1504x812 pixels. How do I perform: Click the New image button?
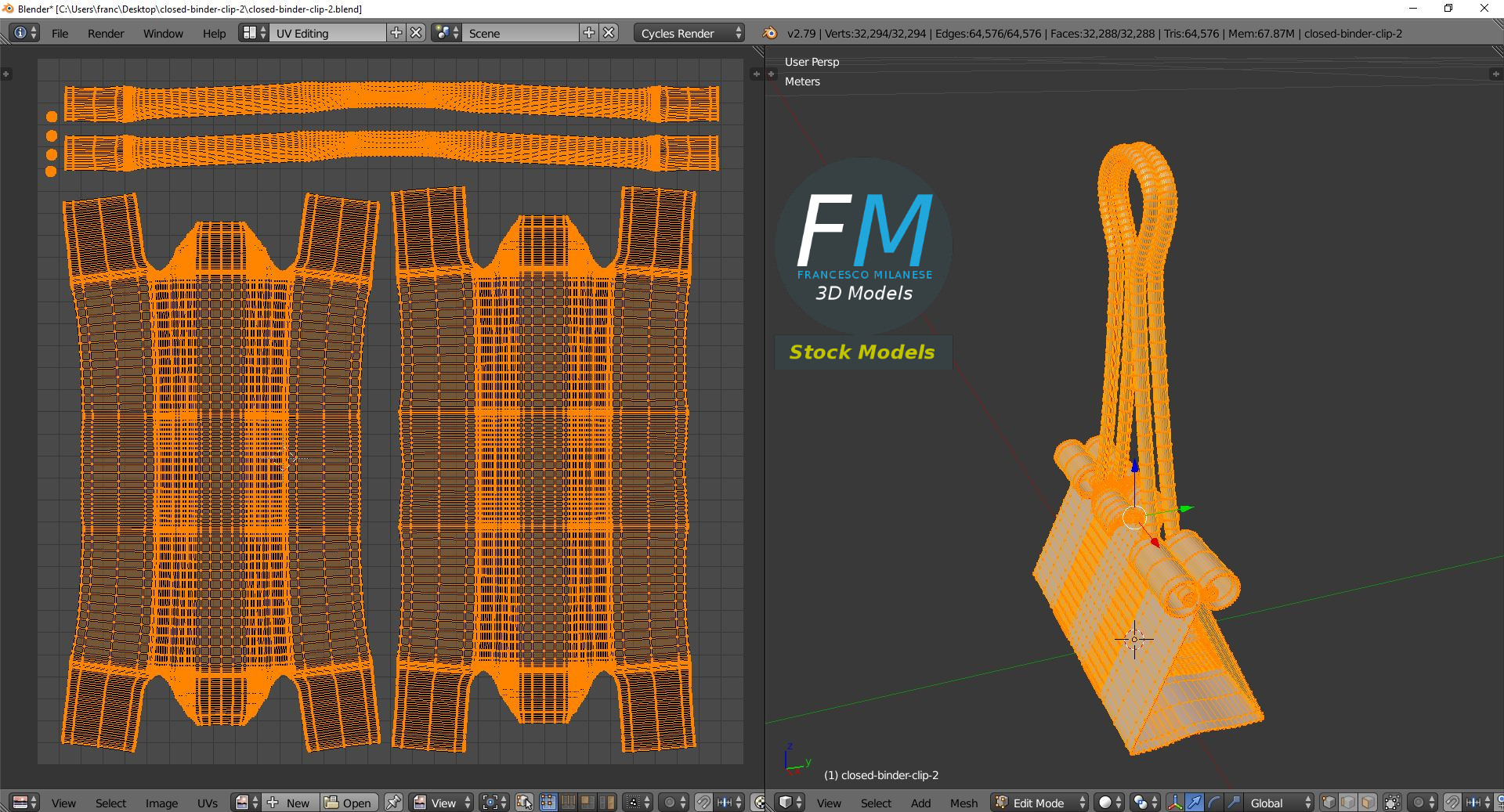[290, 803]
